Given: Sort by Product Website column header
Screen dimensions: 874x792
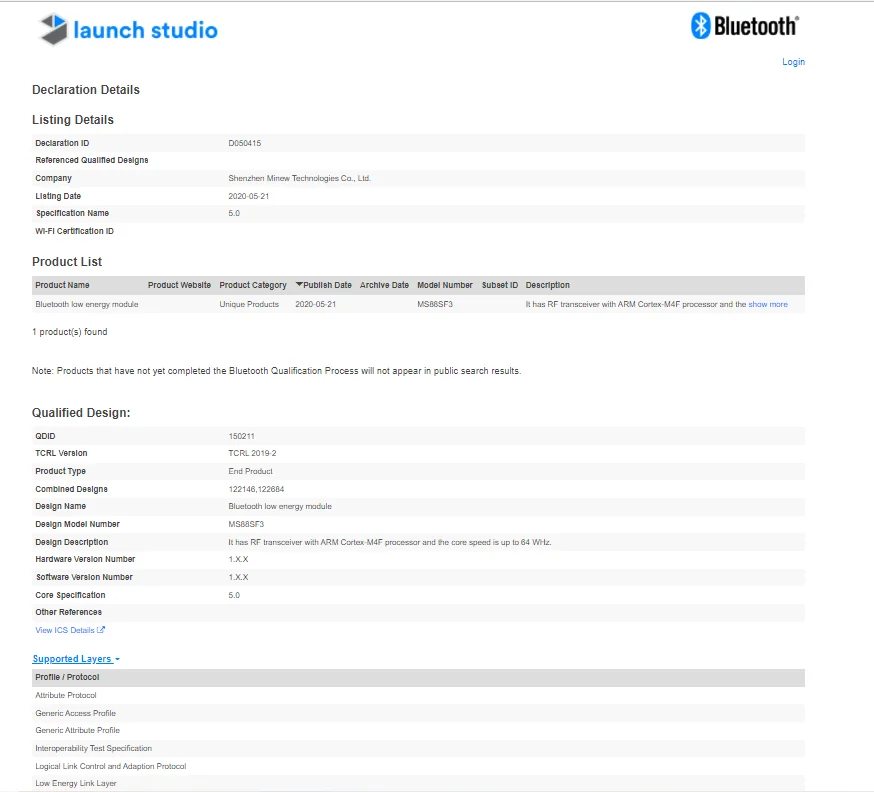Looking at the screenshot, I should [179, 285].
